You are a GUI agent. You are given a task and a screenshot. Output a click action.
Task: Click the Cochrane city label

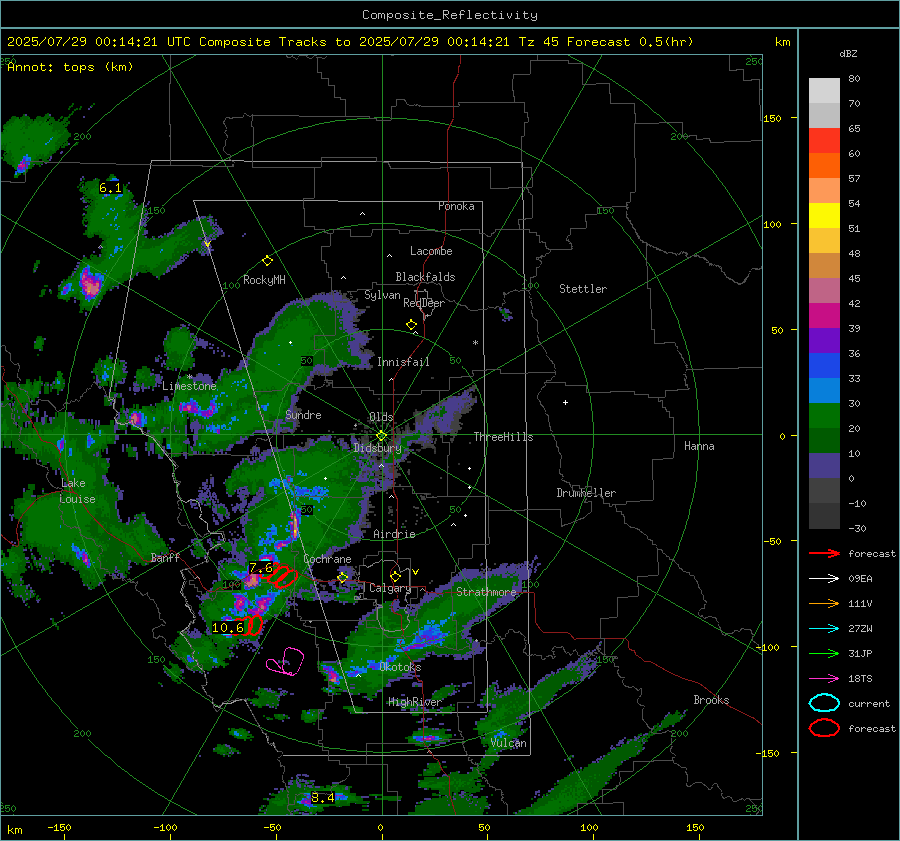(x=327, y=559)
